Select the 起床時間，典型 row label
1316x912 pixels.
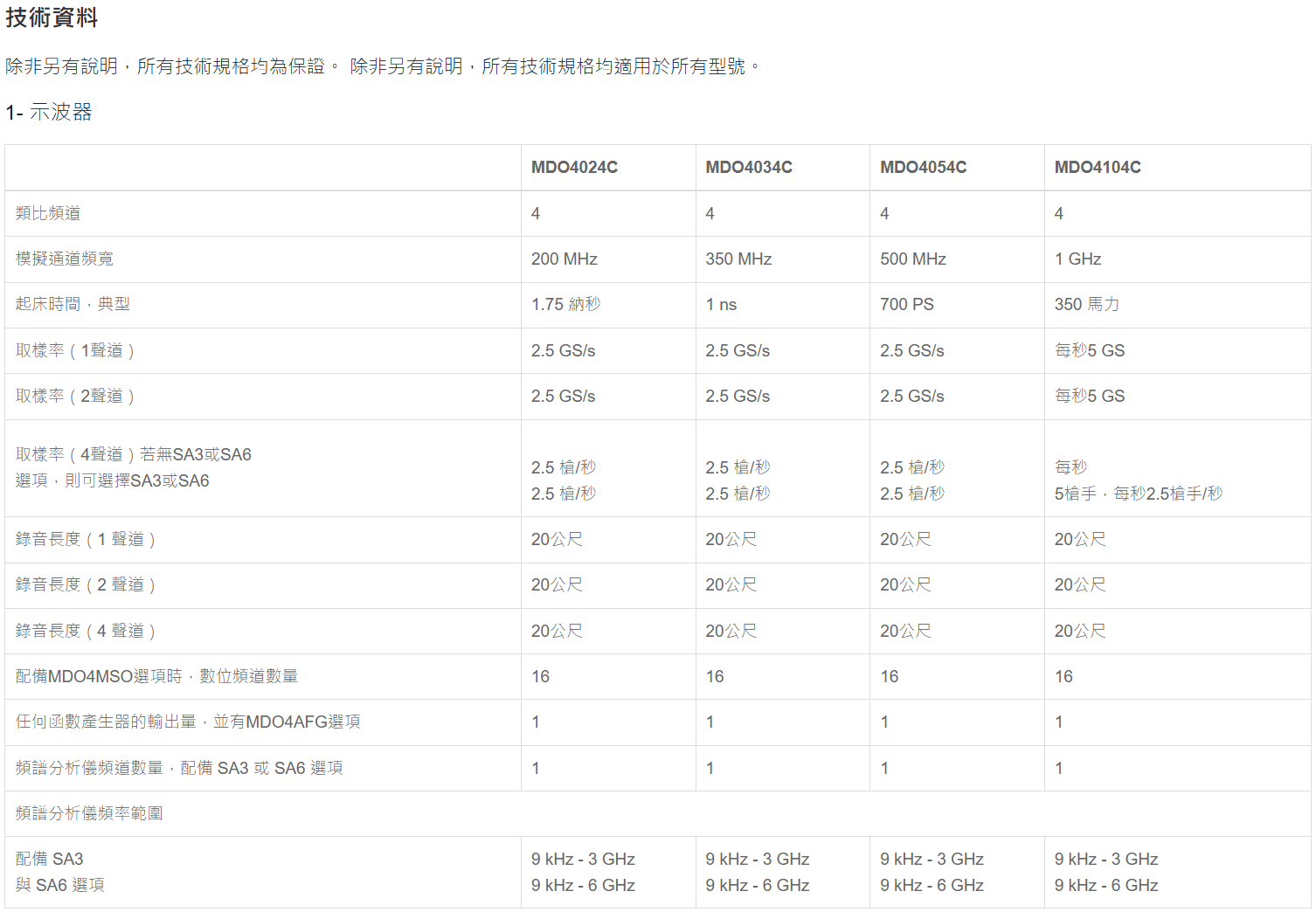click(x=73, y=304)
